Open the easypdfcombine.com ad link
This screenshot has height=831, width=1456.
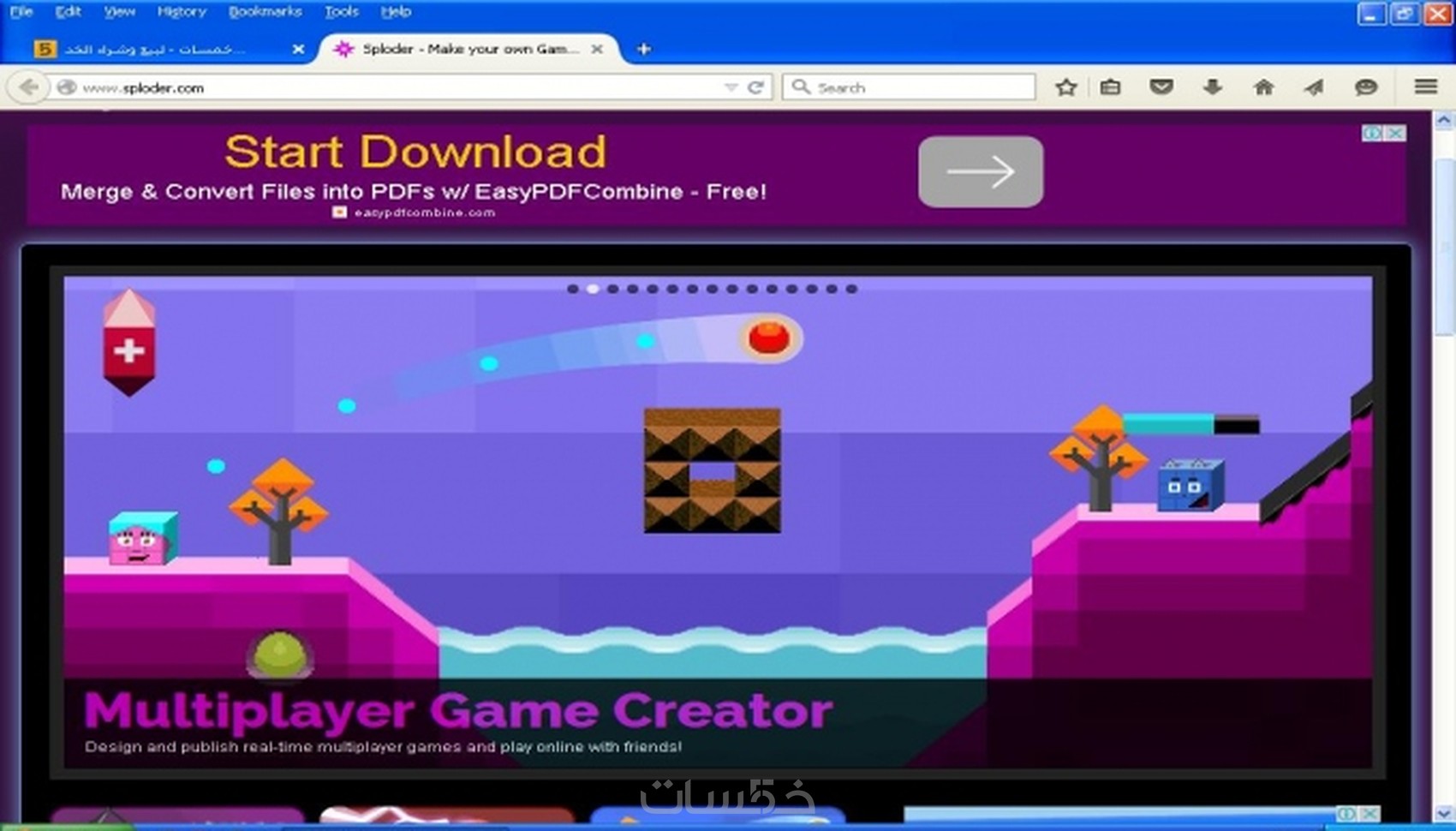425,212
